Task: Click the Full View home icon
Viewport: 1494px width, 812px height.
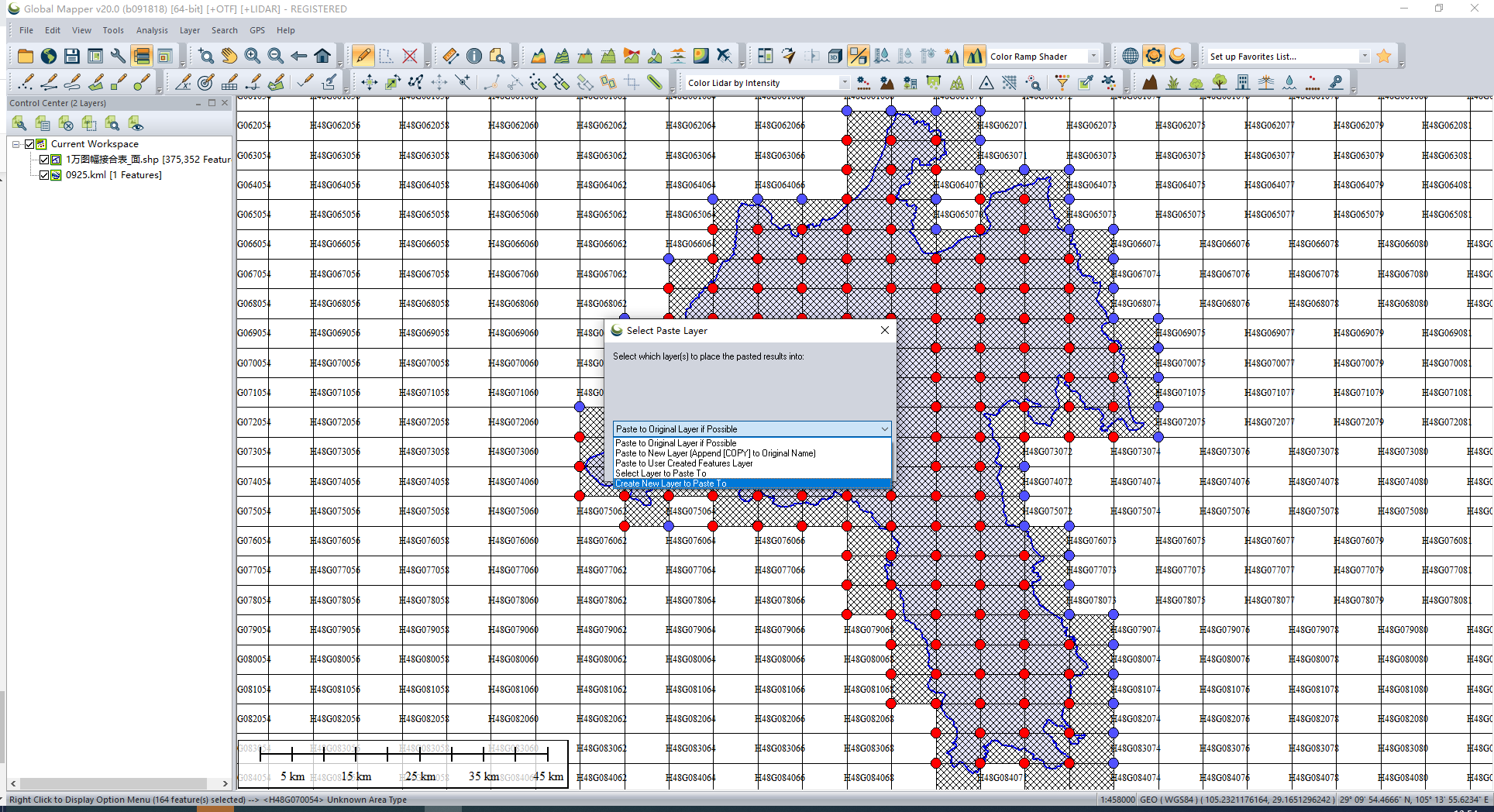Action: tap(323, 56)
